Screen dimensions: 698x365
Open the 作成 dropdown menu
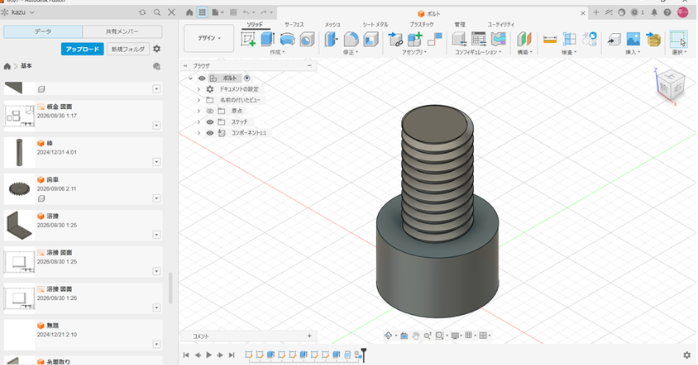coord(277,53)
